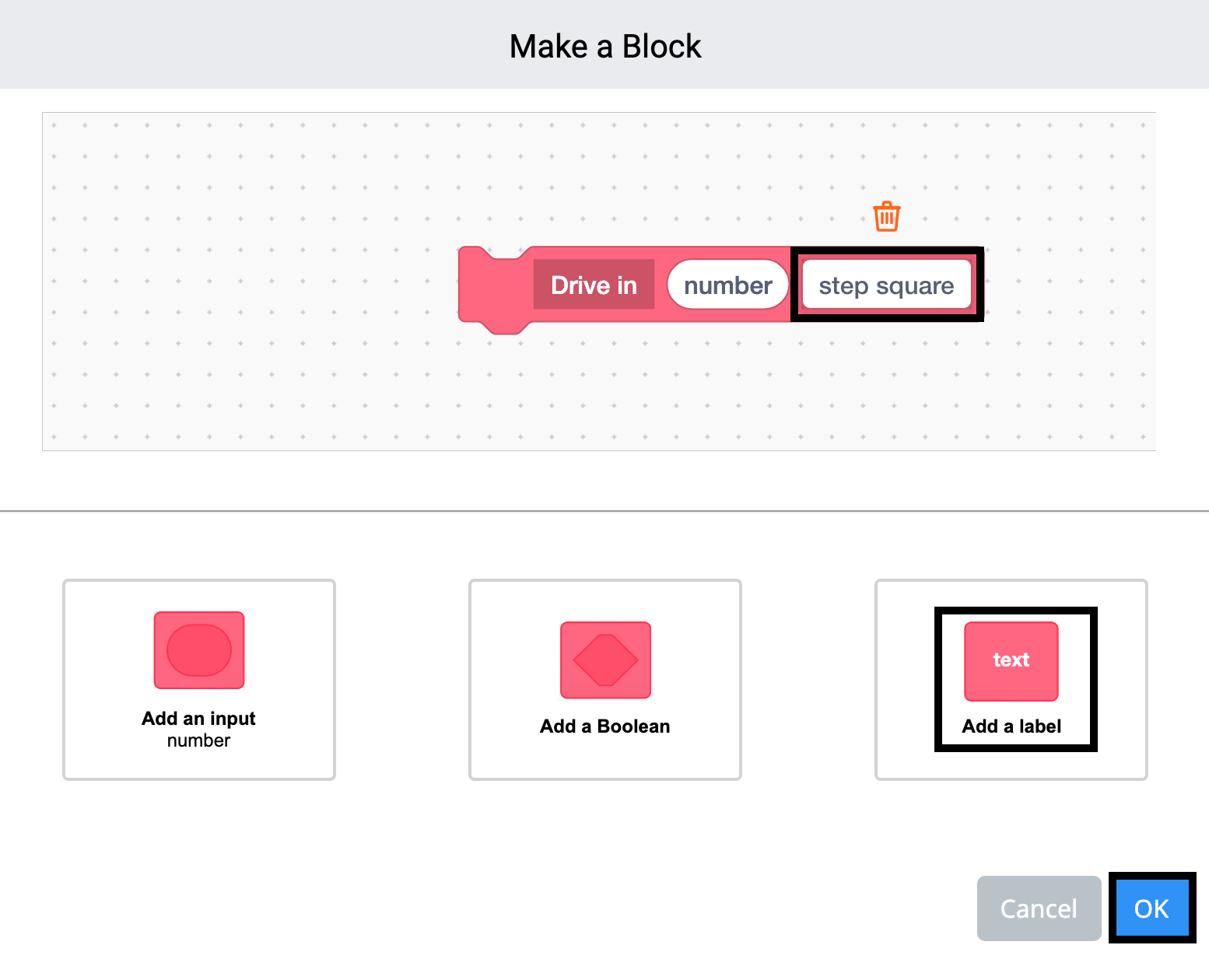1209x980 pixels.
Task: Cancel the Make a Block dialog
Action: pos(1039,908)
